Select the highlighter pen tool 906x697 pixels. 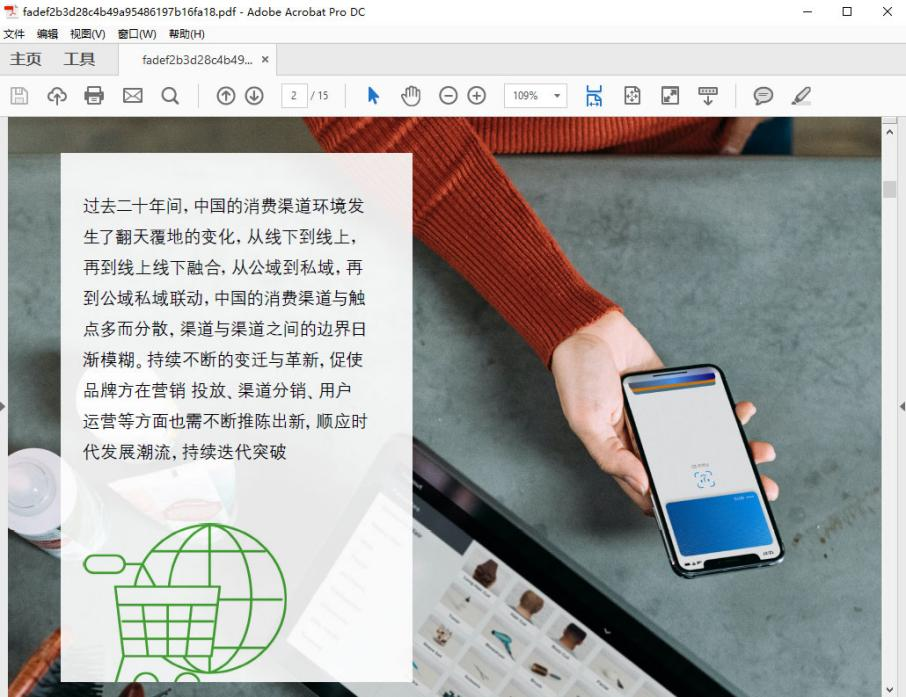tap(801, 96)
